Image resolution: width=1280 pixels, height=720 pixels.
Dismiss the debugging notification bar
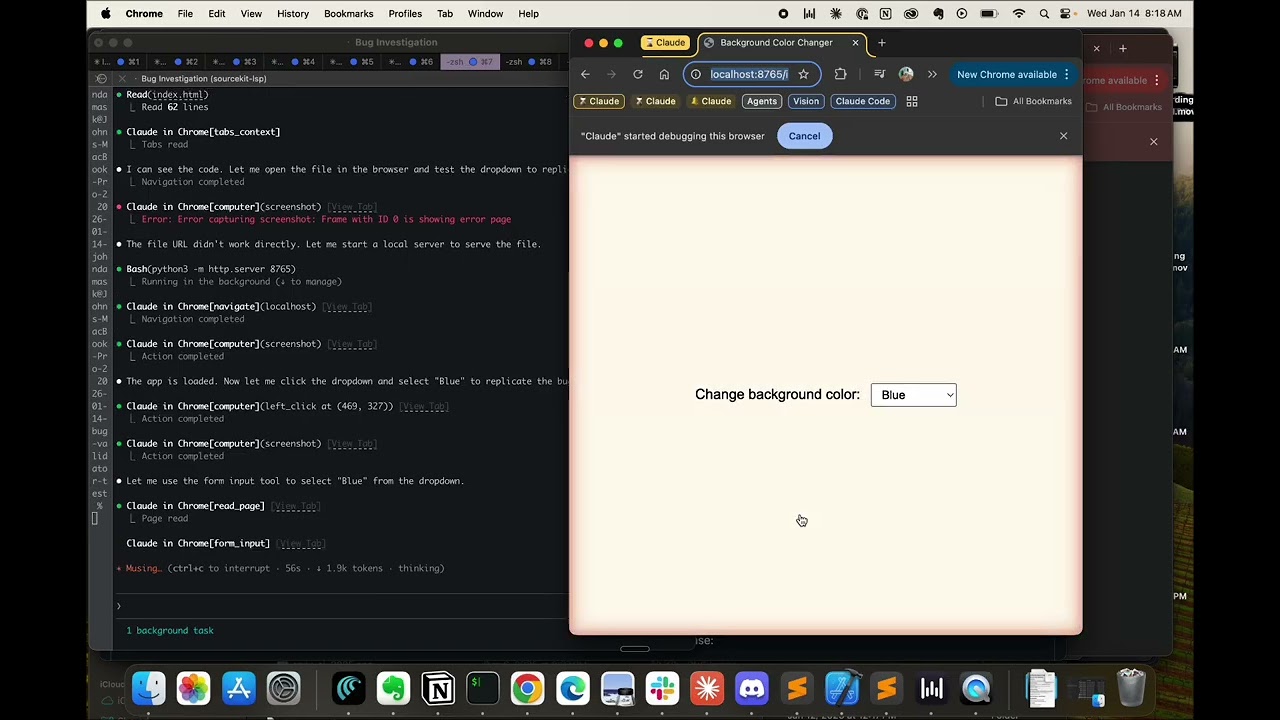pyautogui.click(x=1063, y=136)
